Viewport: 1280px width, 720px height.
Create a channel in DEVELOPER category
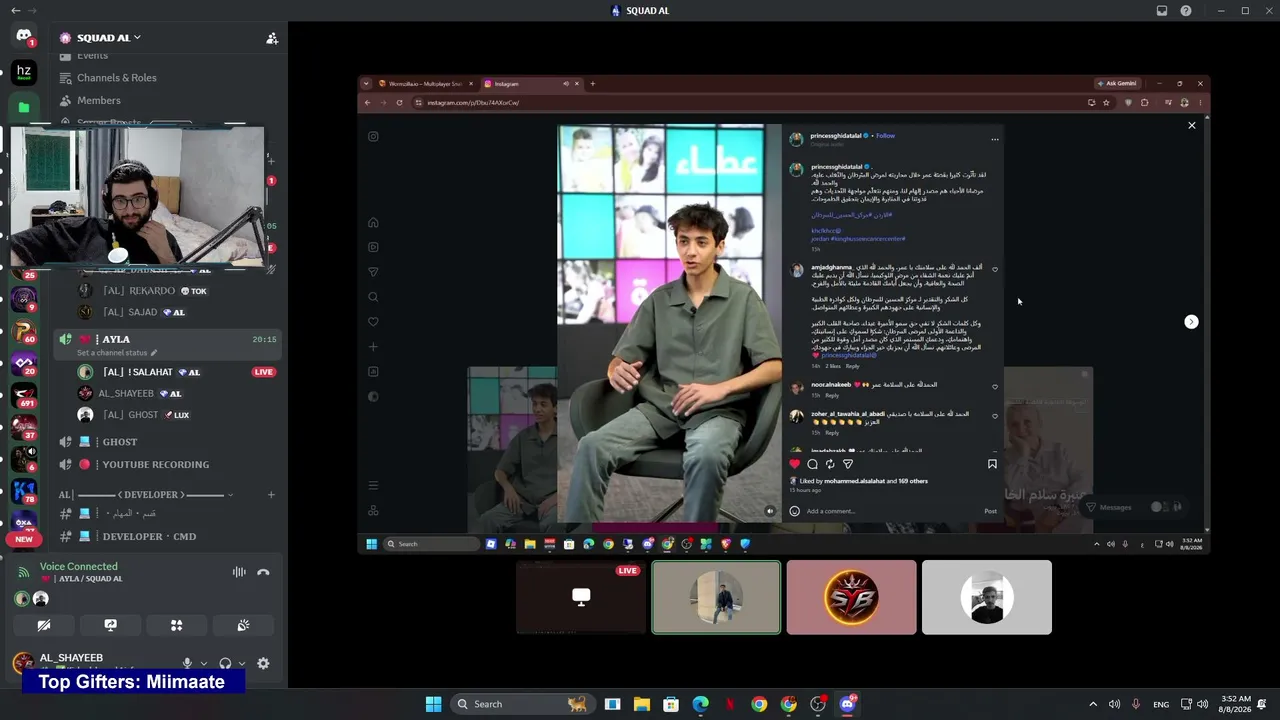271,495
